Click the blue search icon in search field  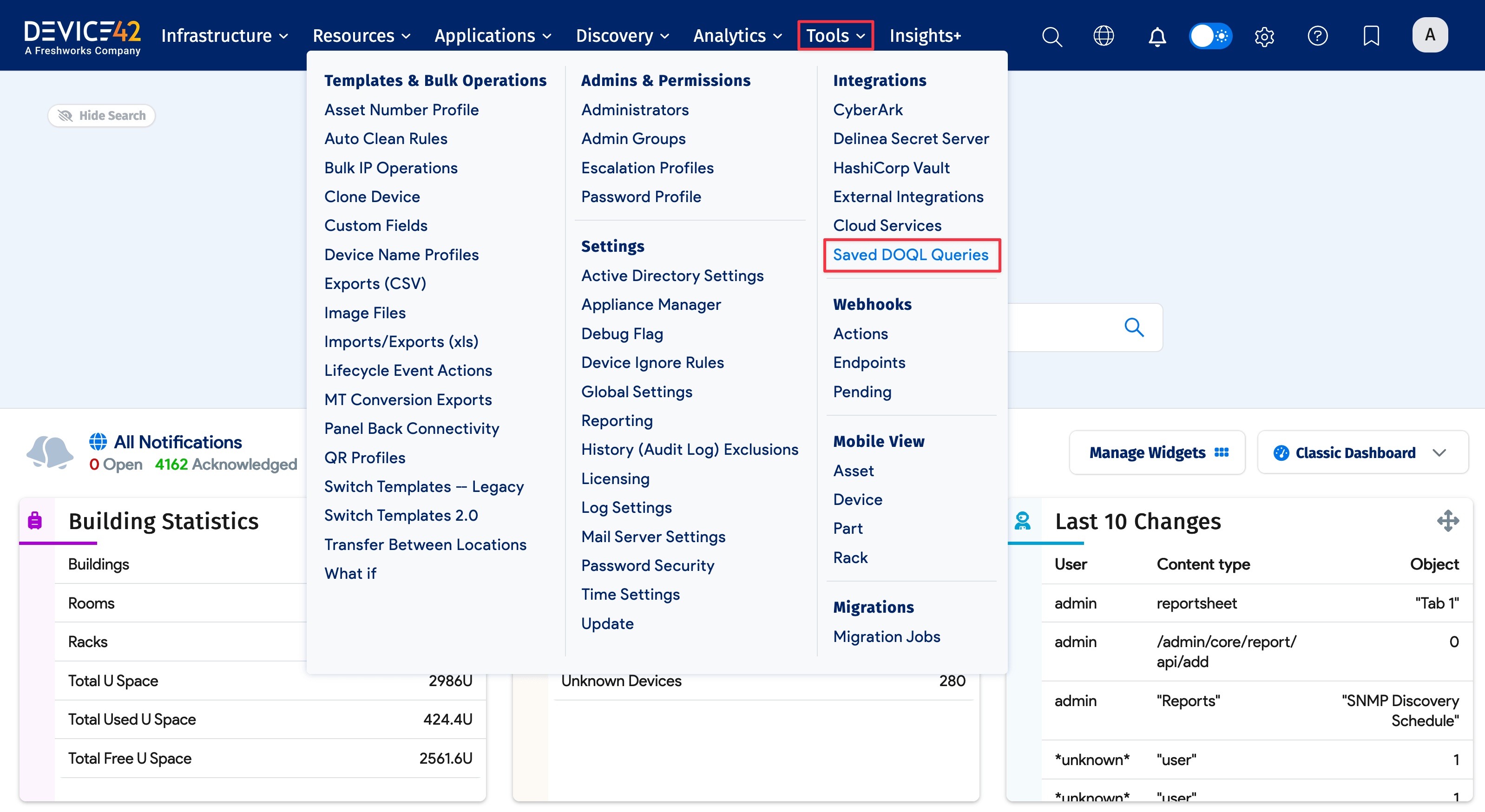tap(1134, 327)
